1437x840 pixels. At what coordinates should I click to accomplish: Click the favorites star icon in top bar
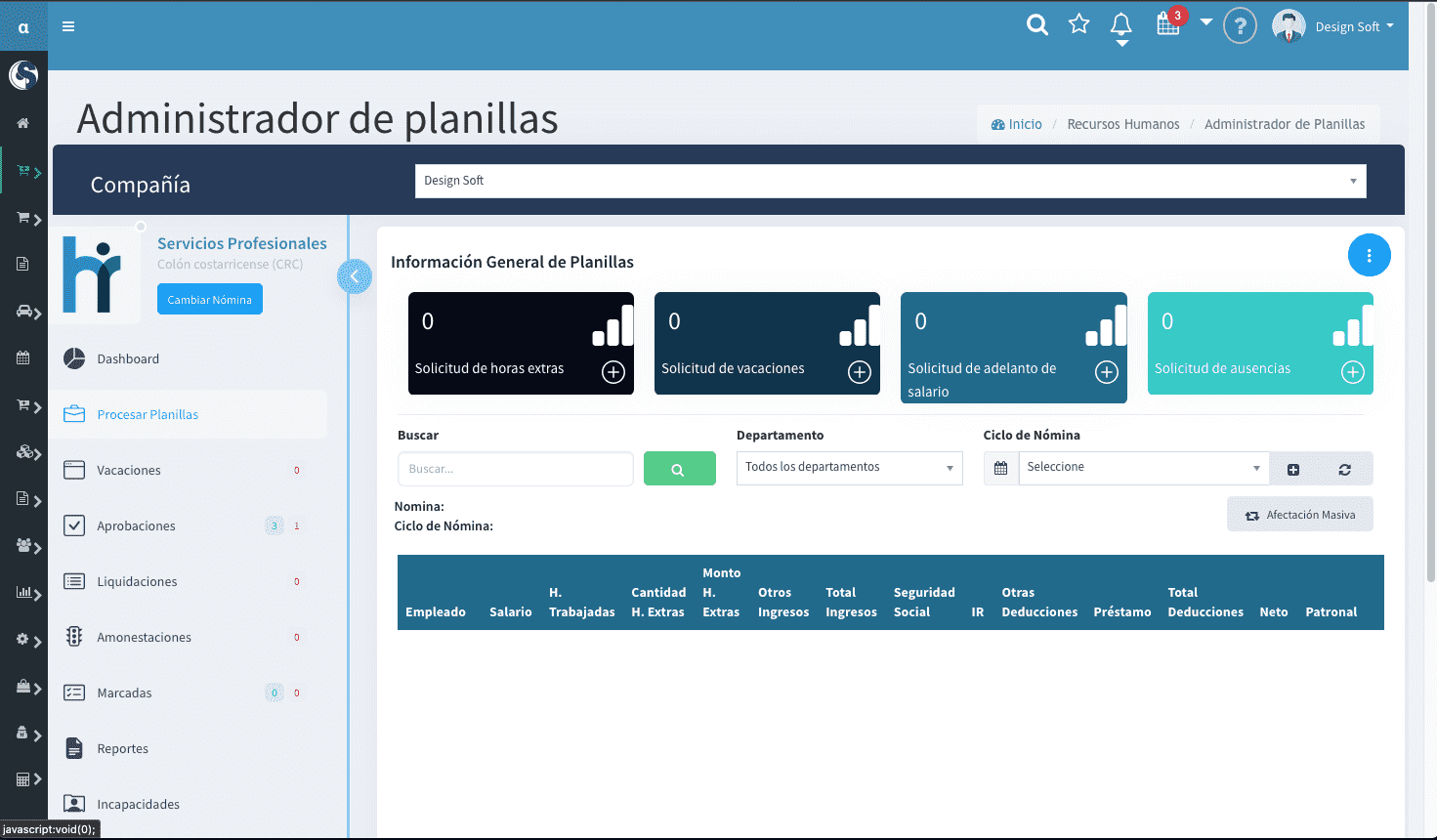pyautogui.click(x=1078, y=25)
